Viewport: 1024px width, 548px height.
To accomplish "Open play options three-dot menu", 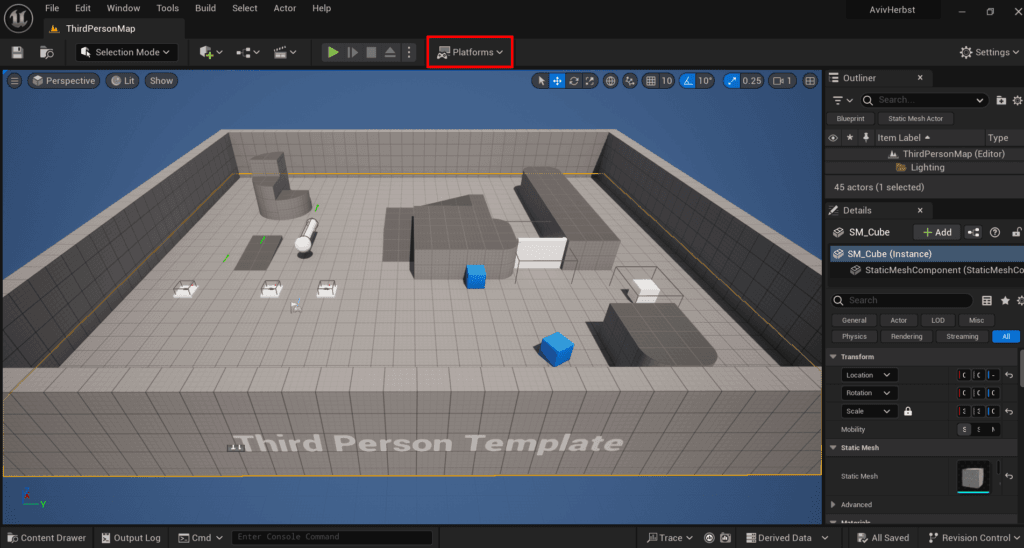I will pyautogui.click(x=409, y=52).
